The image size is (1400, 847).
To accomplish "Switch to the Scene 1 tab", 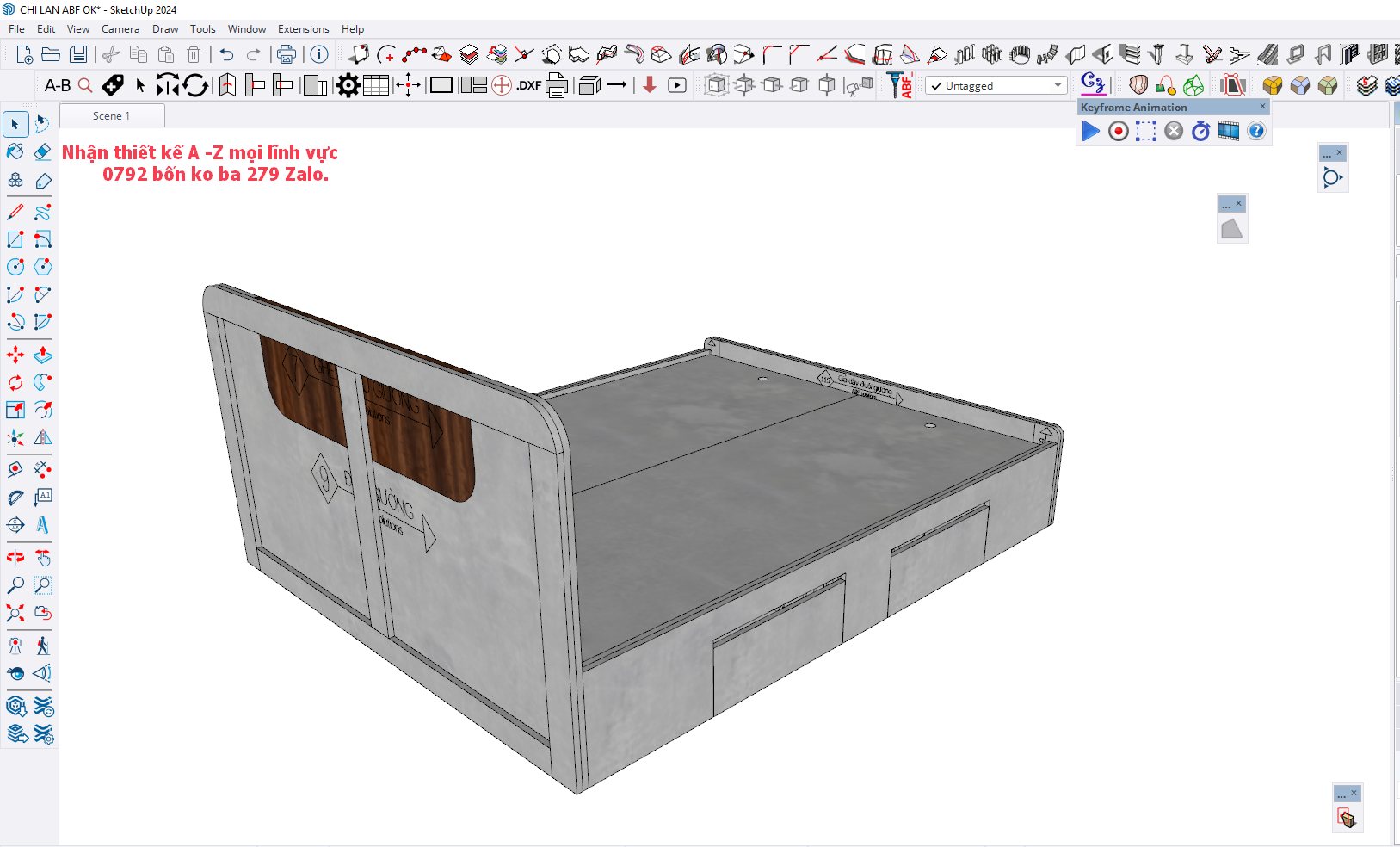I will pos(111,116).
